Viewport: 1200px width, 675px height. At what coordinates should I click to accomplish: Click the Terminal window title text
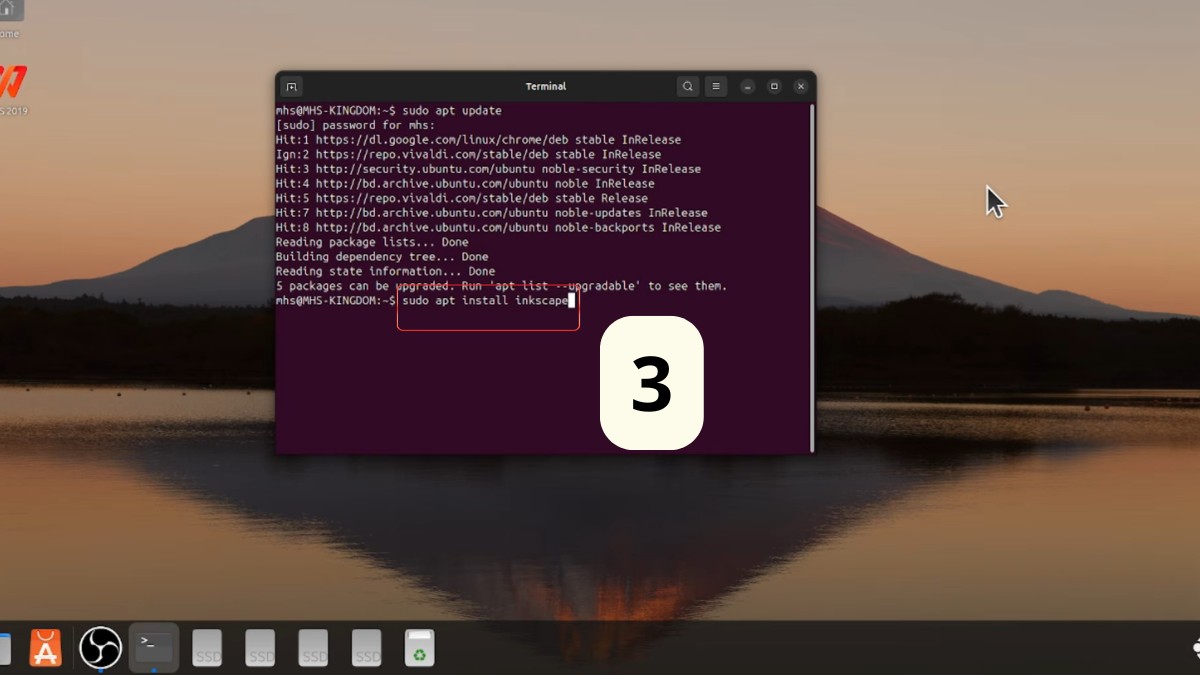(546, 87)
